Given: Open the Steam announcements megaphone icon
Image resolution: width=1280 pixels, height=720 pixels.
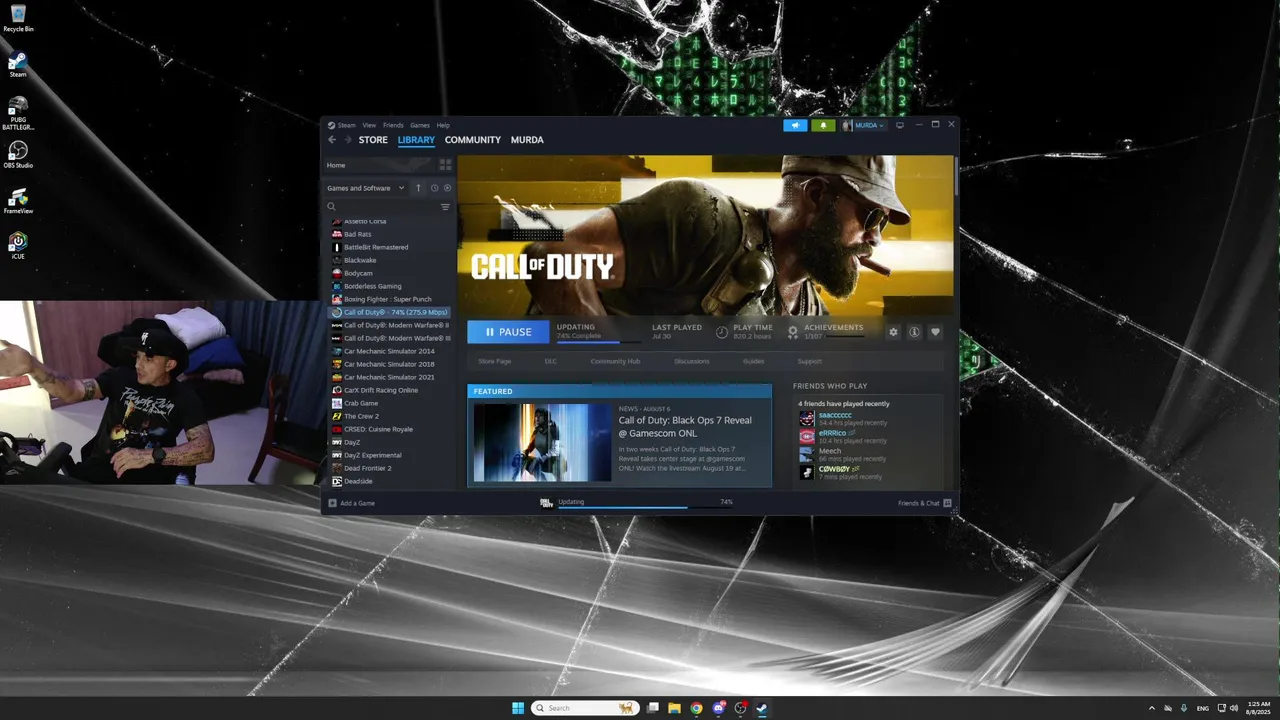Looking at the screenshot, I should pos(795,125).
